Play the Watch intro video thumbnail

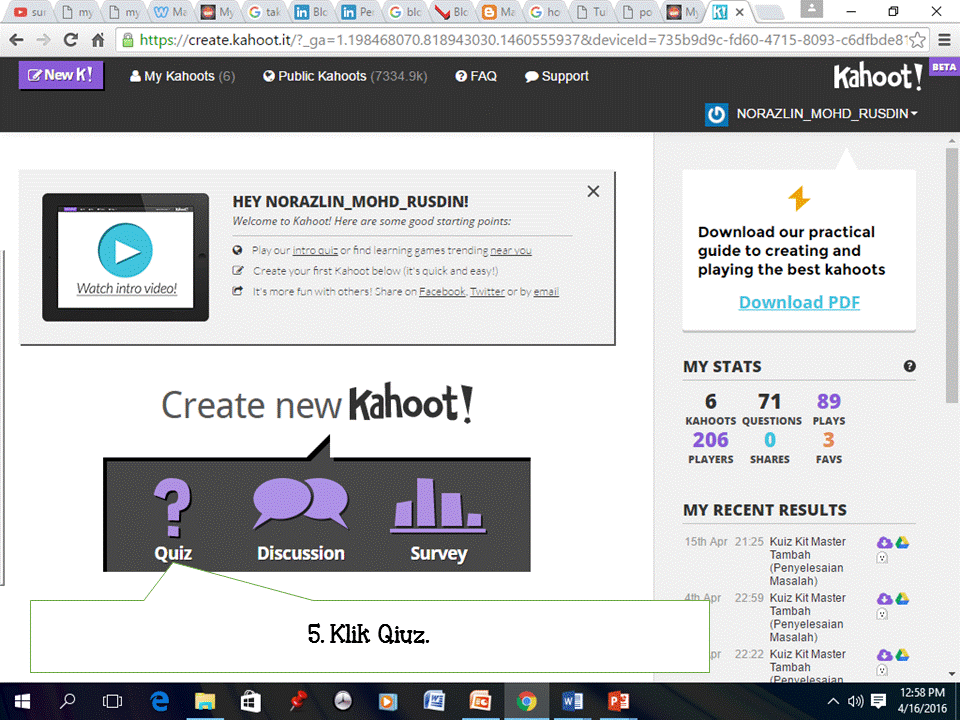(x=126, y=257)
